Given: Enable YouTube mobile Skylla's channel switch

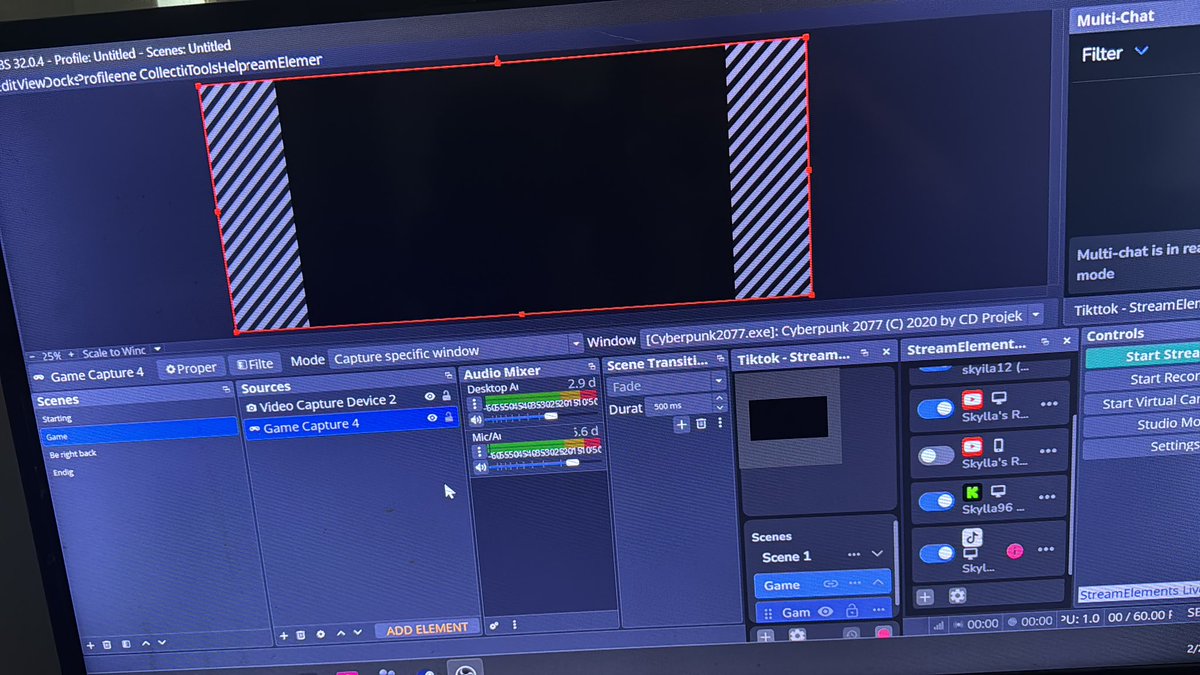Looking at the screenshot, I should tap(936, 455).
